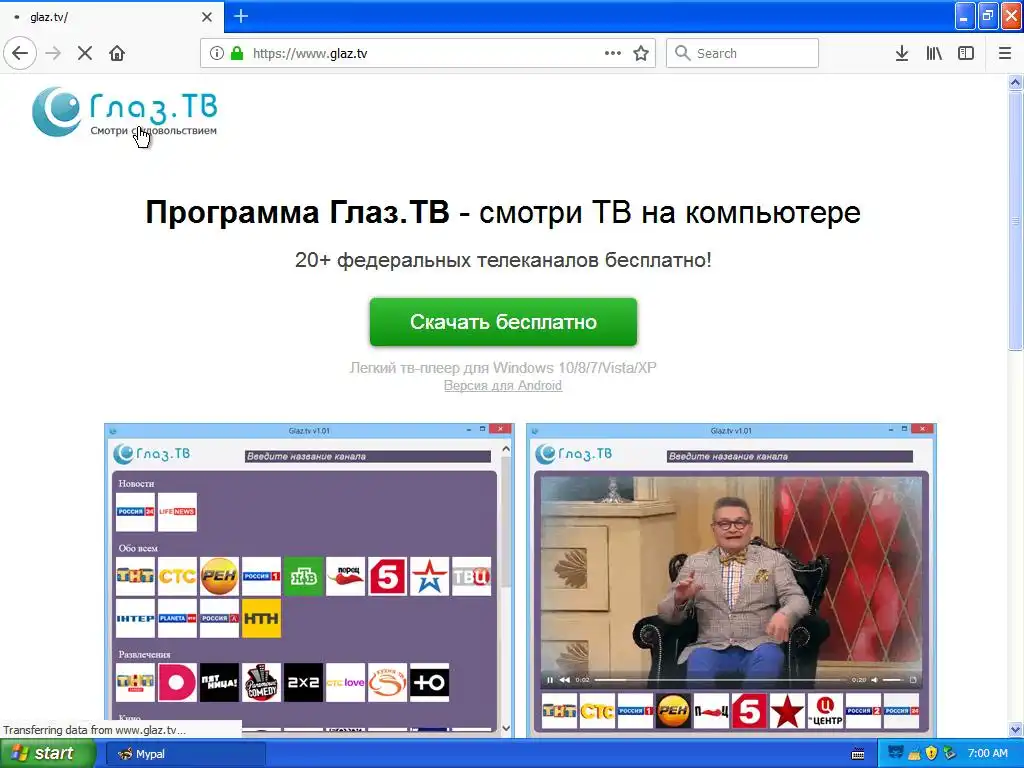Open downloads panel
Image resolution: width=1024 pixels, height=768 pixels.
tap(901, 53)
